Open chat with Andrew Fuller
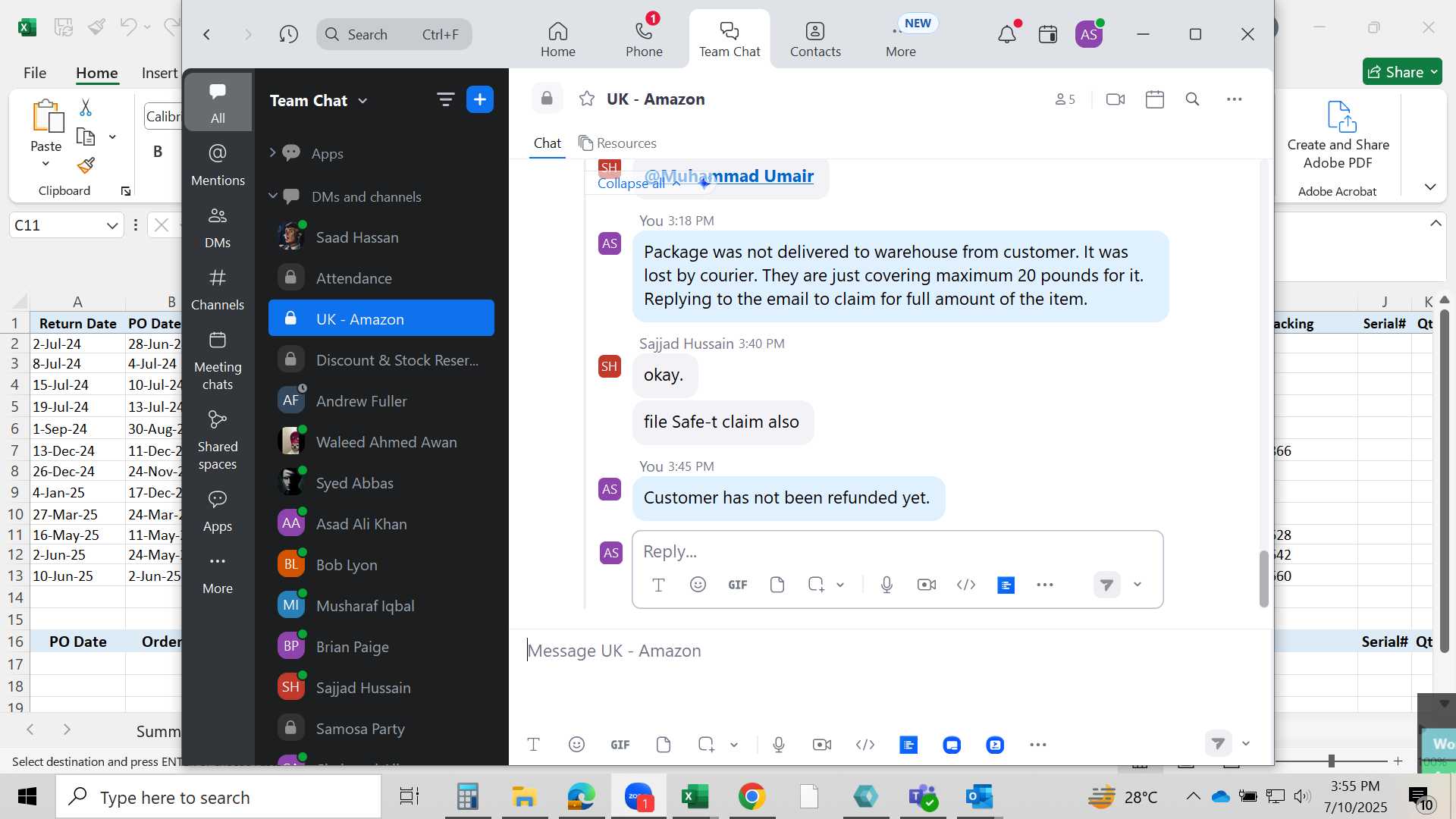The image size is (1456, 819). tap(381, 401)
